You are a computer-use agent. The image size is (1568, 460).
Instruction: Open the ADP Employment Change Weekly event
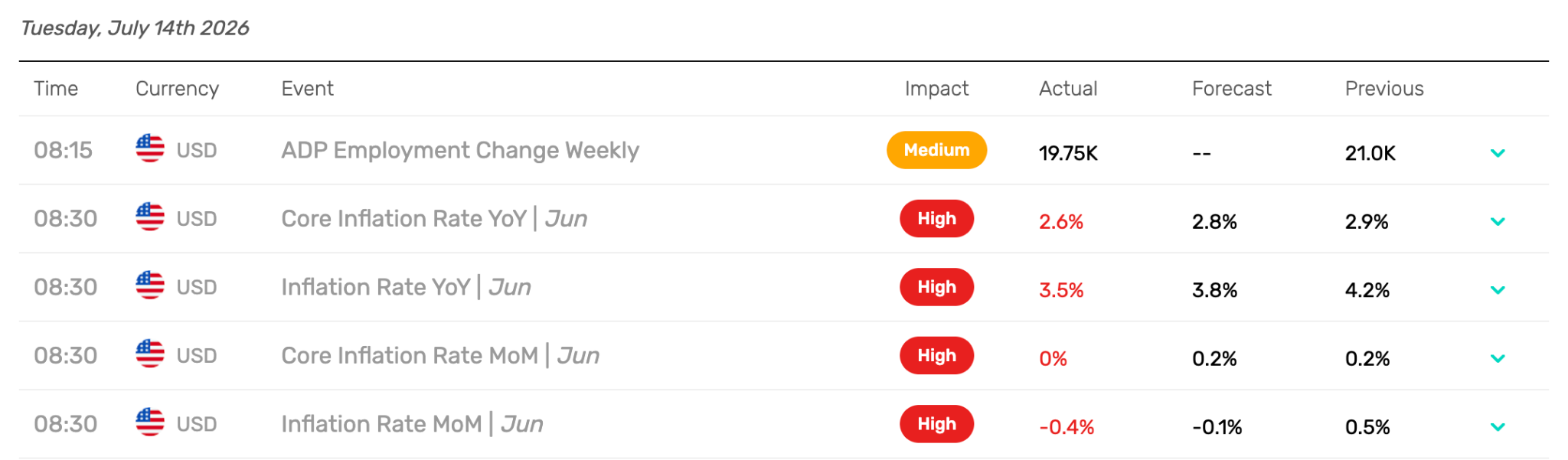click(x=460, y=150)
